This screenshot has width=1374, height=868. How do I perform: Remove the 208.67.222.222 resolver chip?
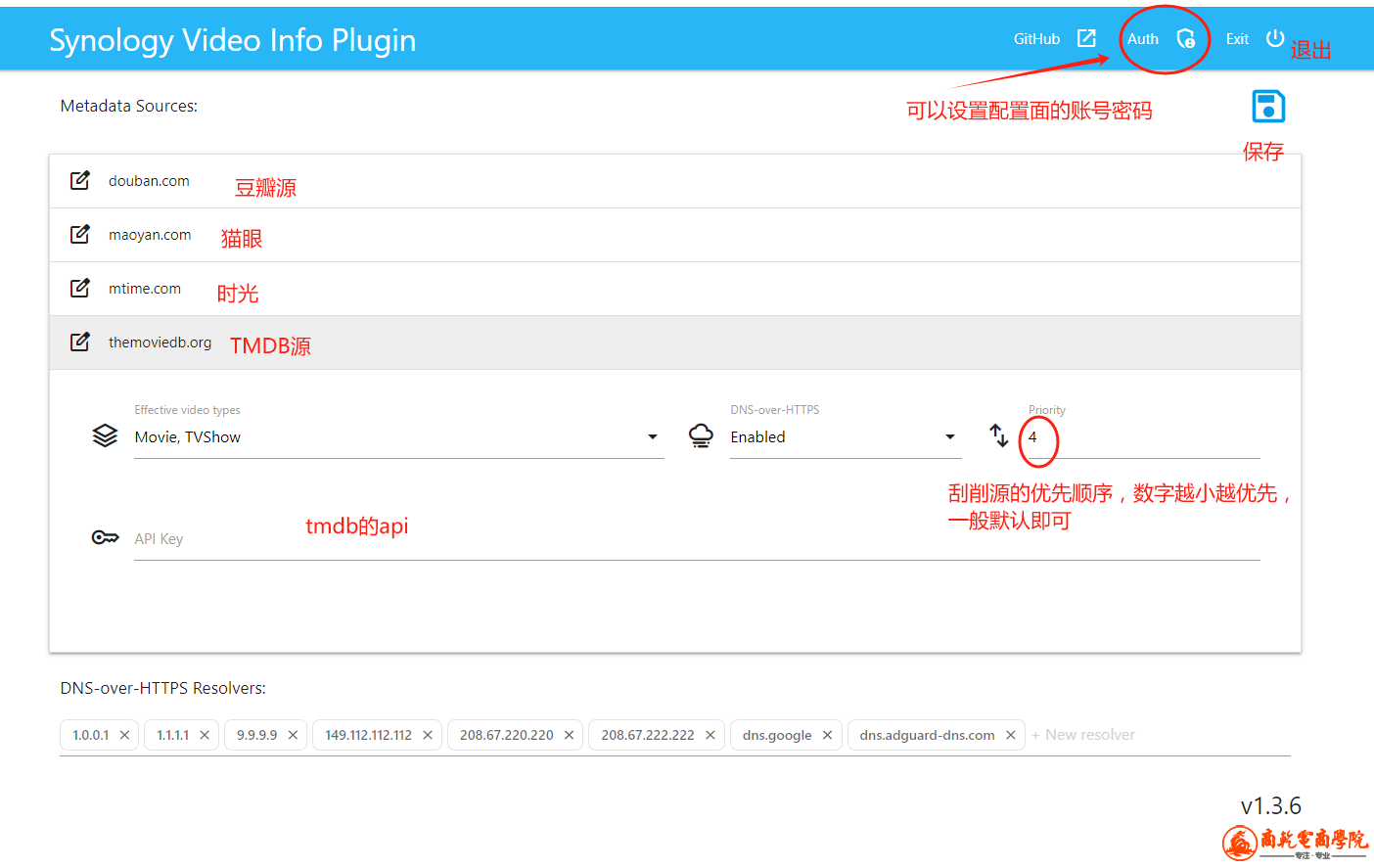tap(710, 735)
